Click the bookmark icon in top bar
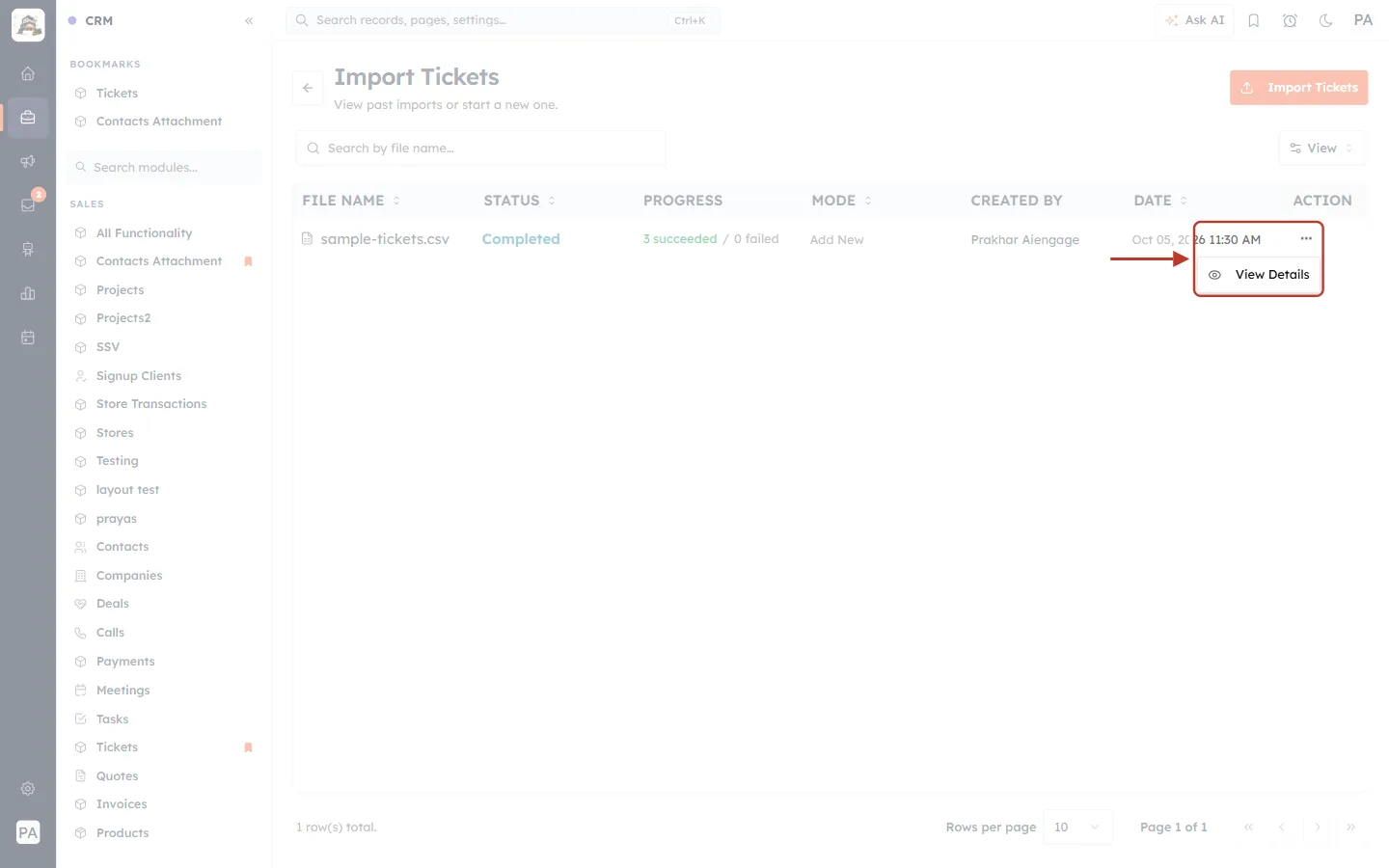The image size is (1389, 868). tap(1254, 20)
